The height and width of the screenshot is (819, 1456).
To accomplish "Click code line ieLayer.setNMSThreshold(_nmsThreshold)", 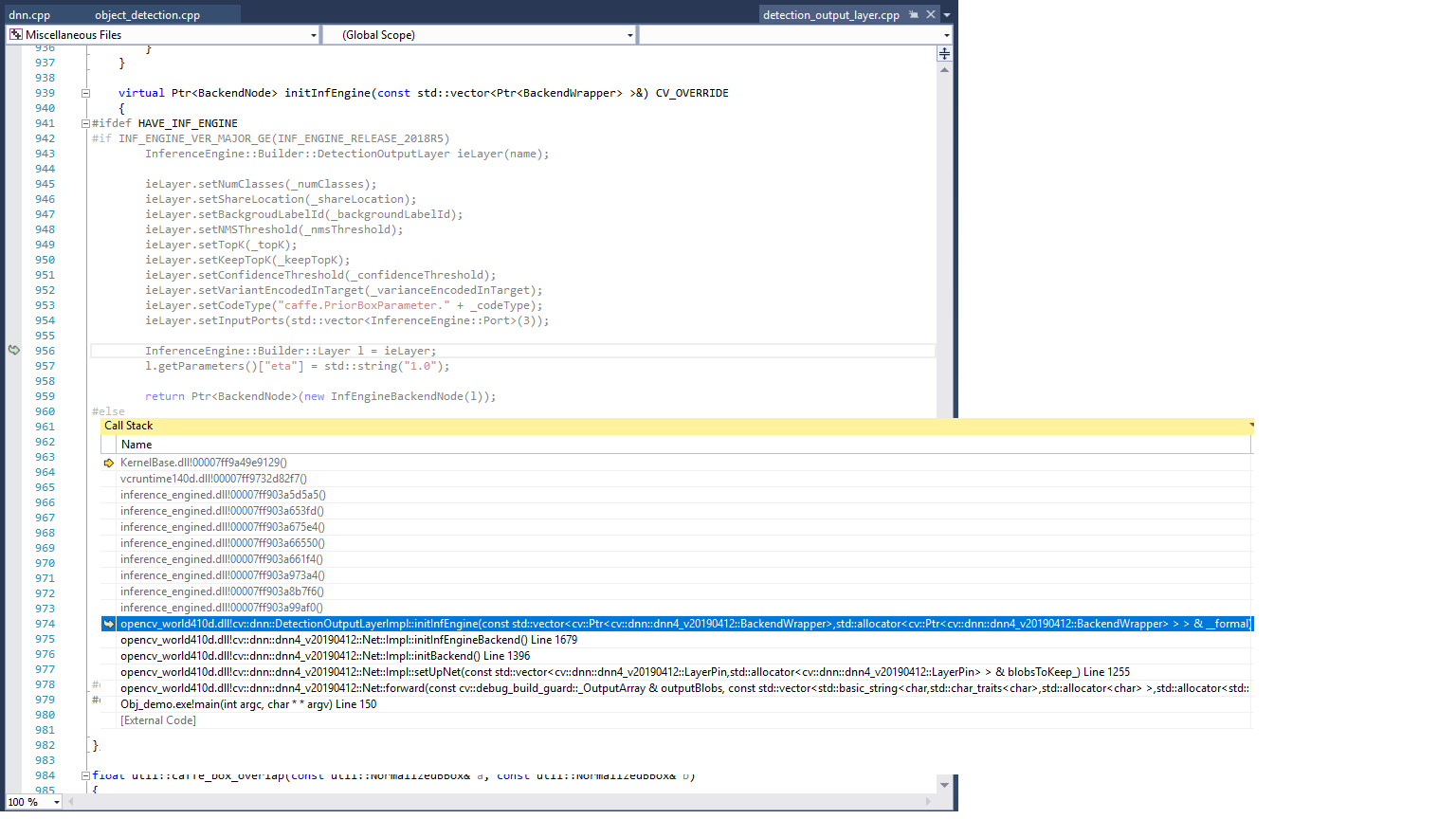I will [274, 229].
